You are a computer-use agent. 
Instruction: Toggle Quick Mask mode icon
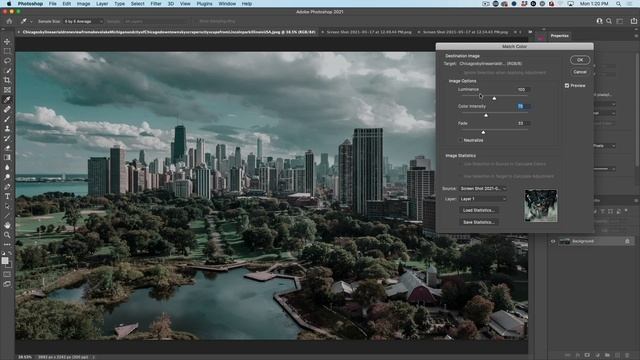click(7, 274)
